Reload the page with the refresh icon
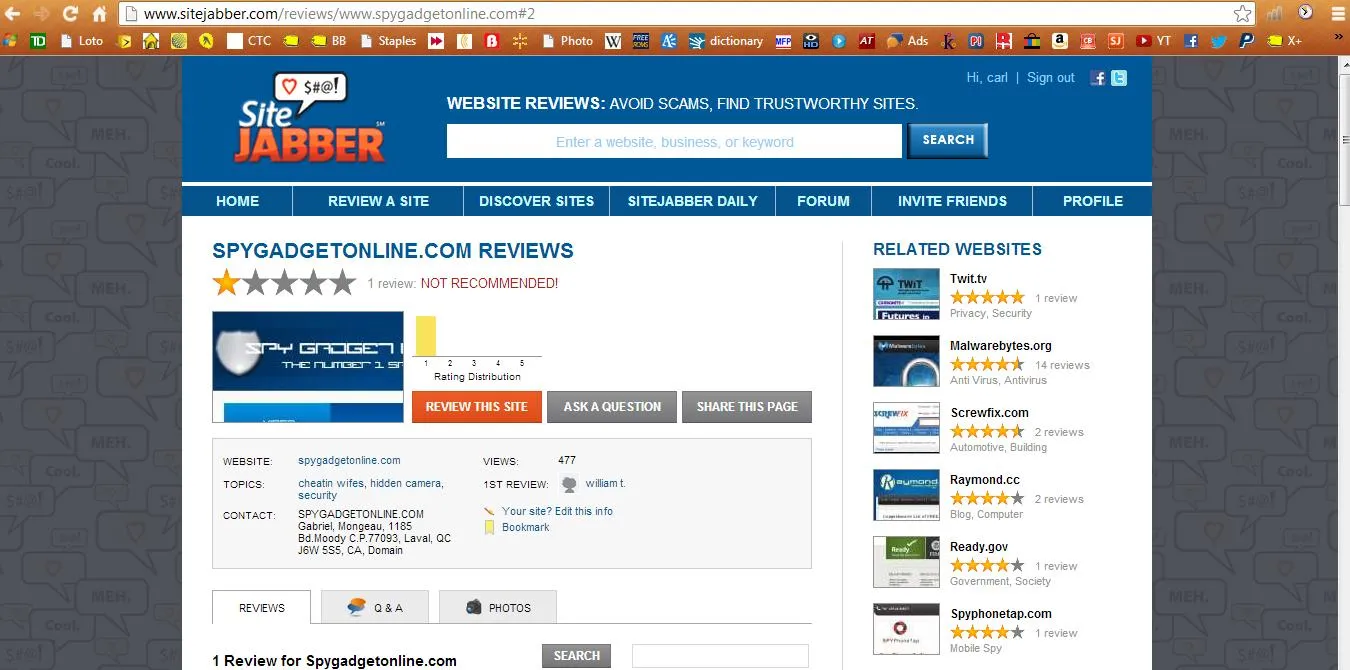 pos(70,14)
